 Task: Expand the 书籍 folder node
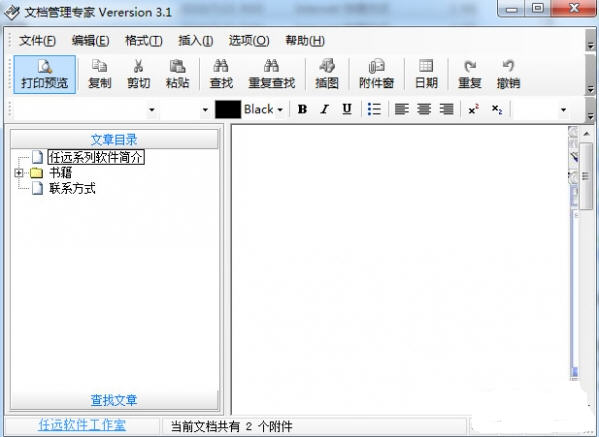(18, 173)
